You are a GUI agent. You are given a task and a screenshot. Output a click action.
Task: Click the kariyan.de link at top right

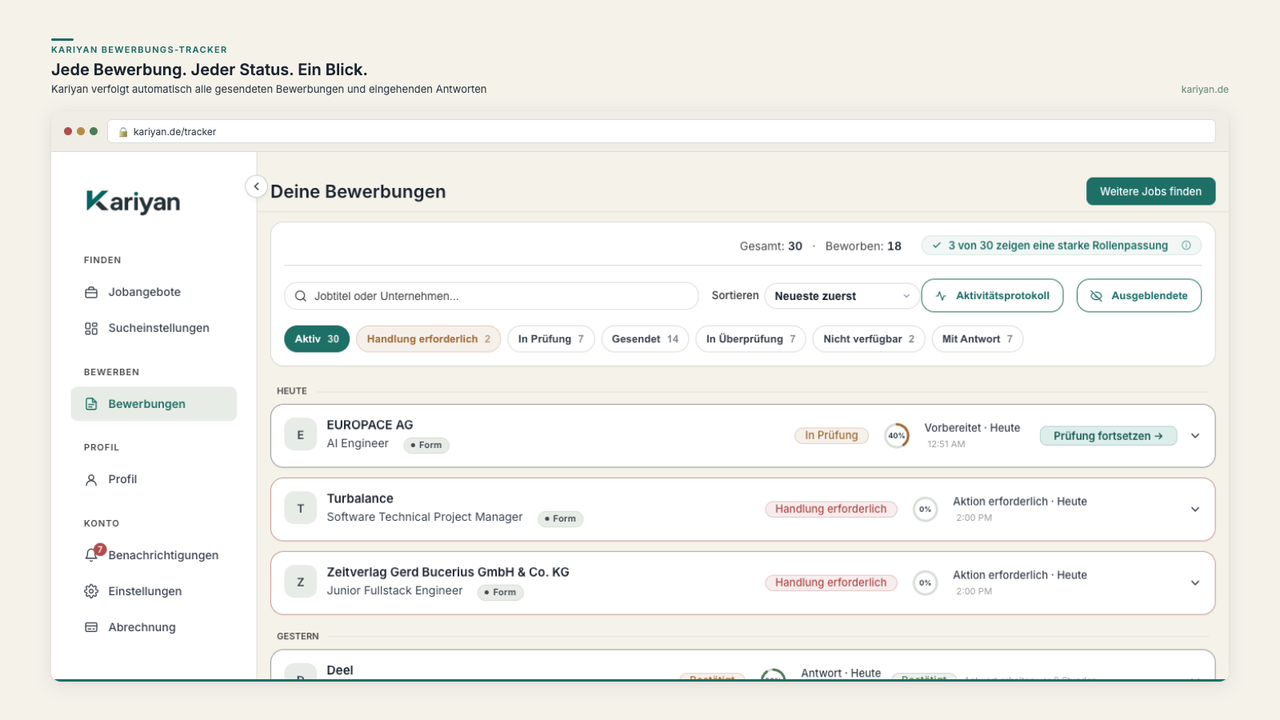pyautogui.click(x=1205, y=89)
